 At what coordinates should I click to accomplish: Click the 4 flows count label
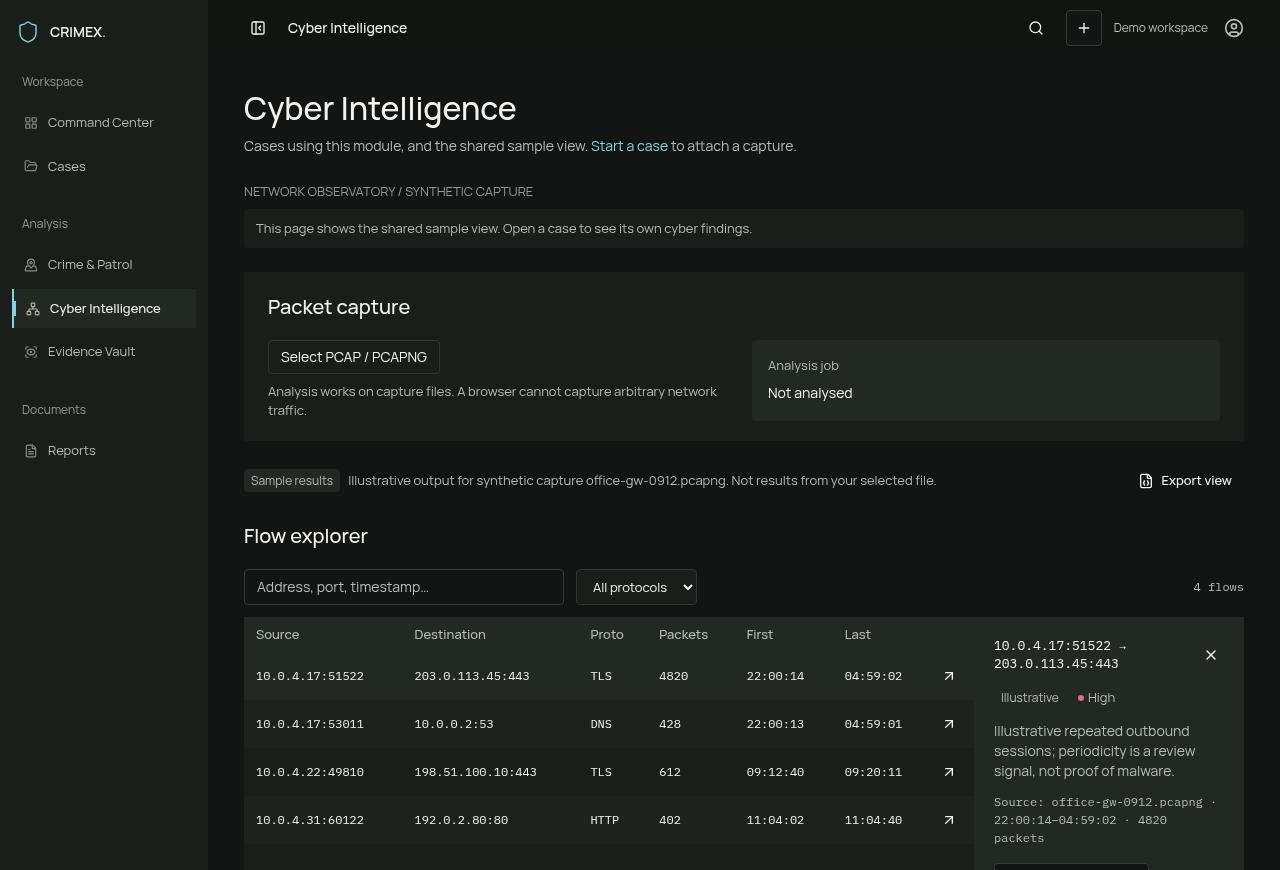click(1218, 587)
